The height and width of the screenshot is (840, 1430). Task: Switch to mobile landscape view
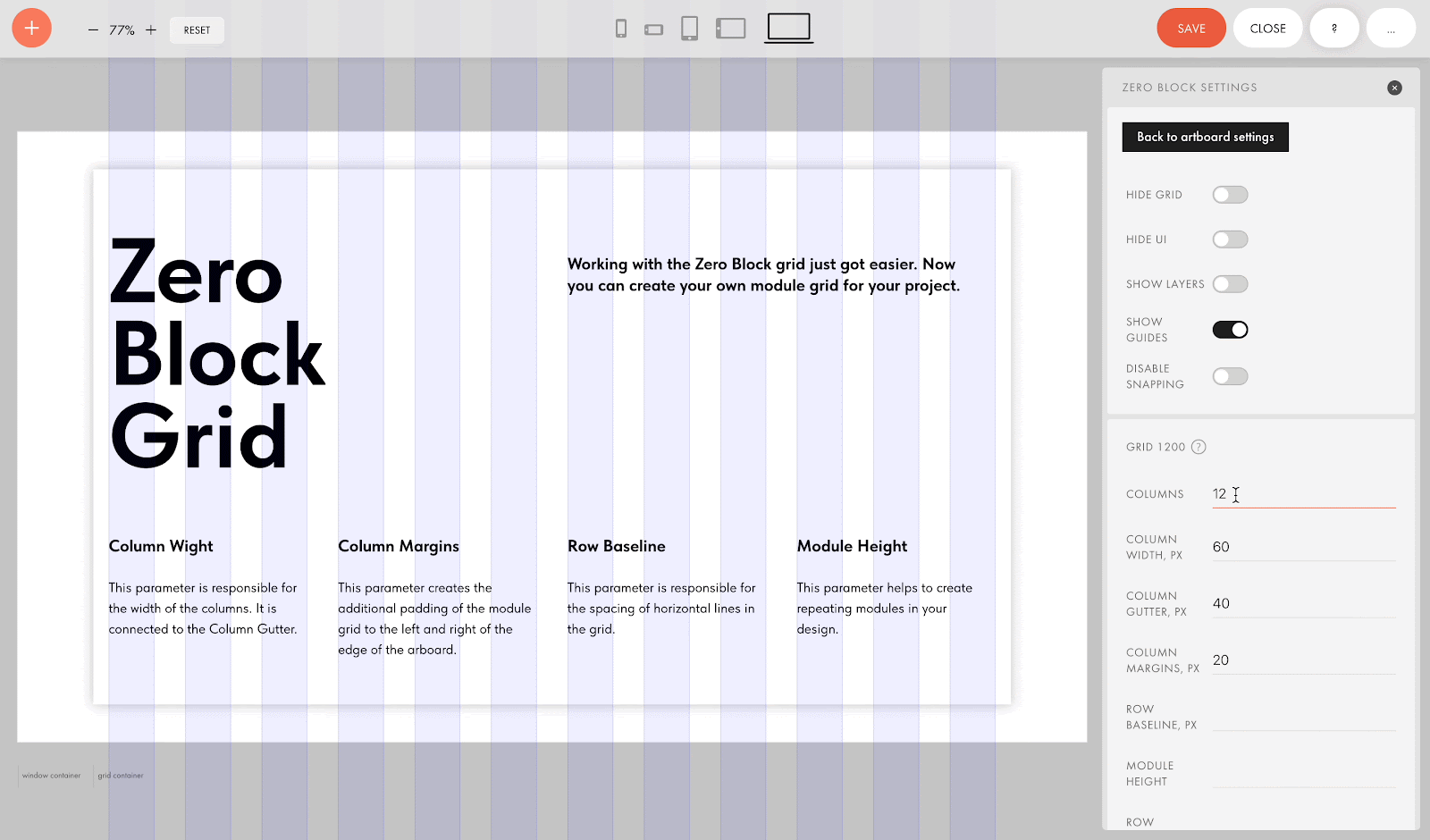[x=654, y=29]
